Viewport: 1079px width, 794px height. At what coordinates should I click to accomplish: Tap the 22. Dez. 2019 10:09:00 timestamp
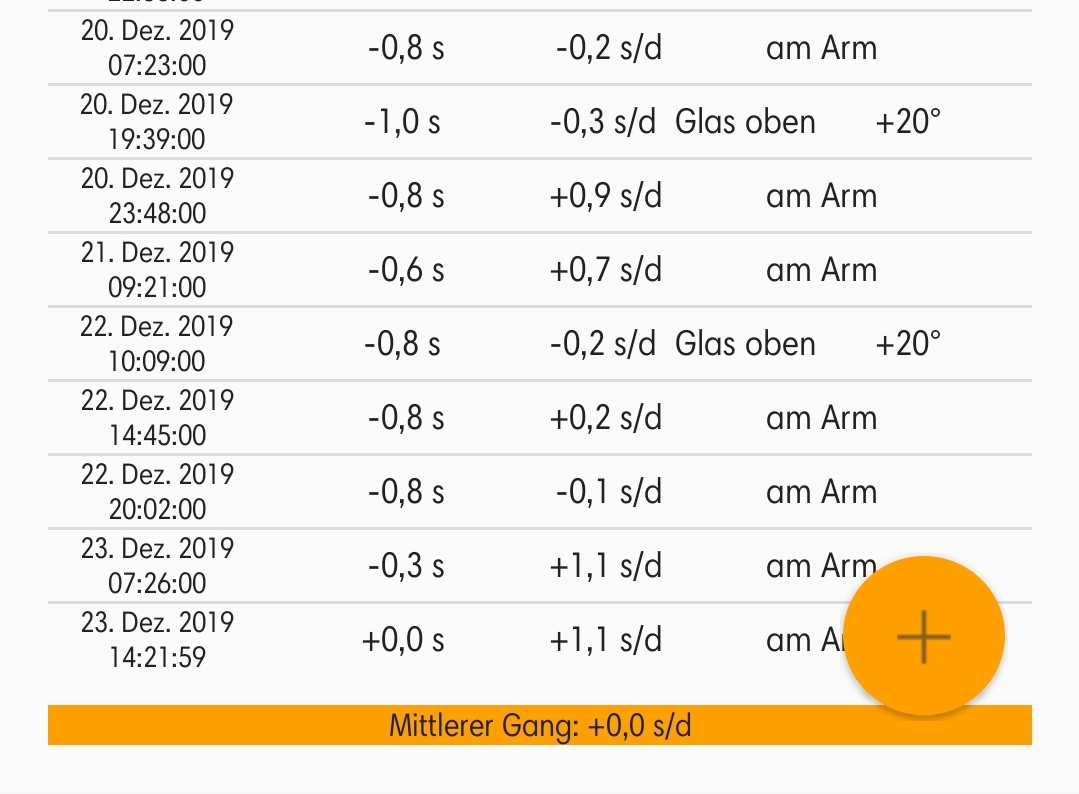[156, 344]
